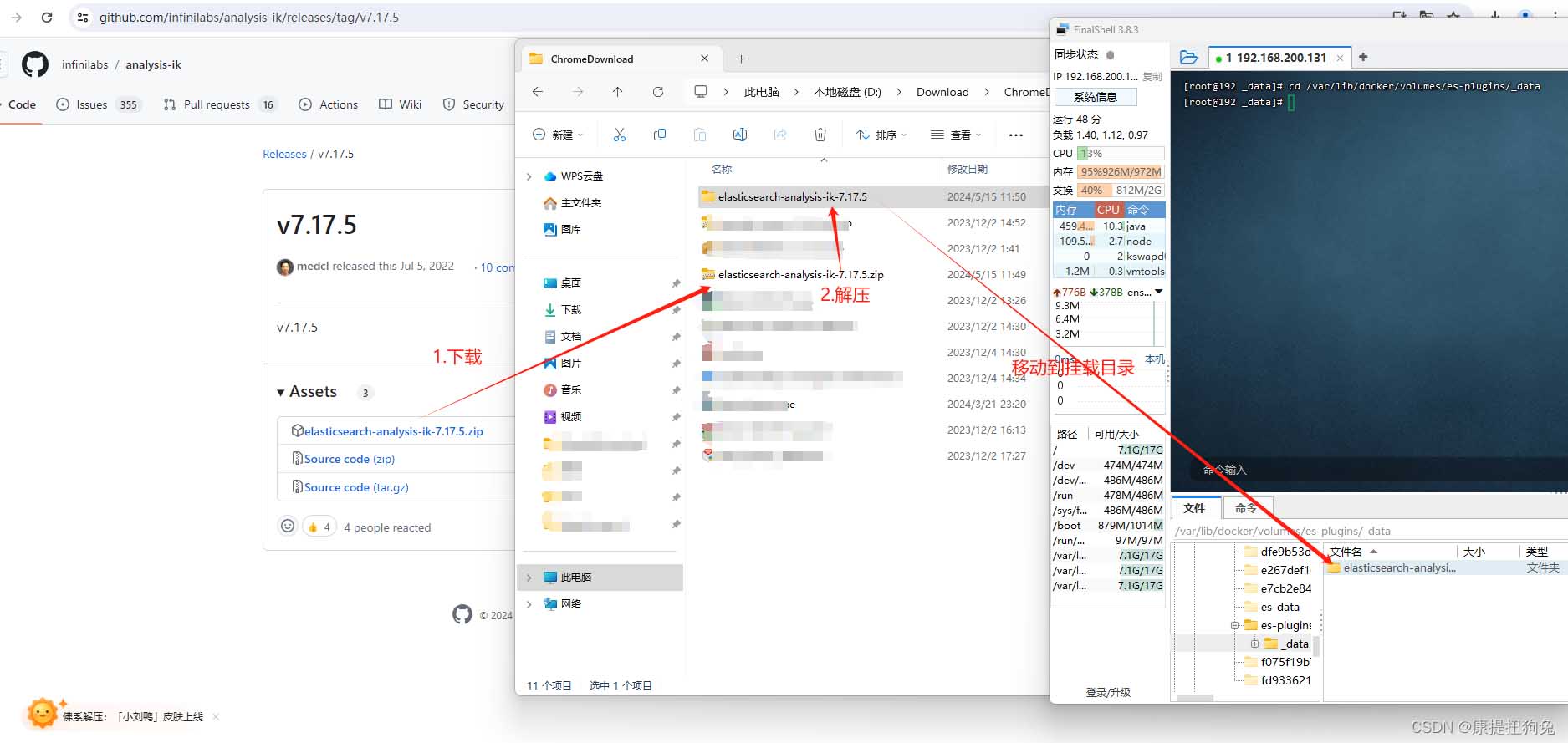
Task: Open the GitHub Code tab
Action: pyautogui.click(x=22, y=104)
